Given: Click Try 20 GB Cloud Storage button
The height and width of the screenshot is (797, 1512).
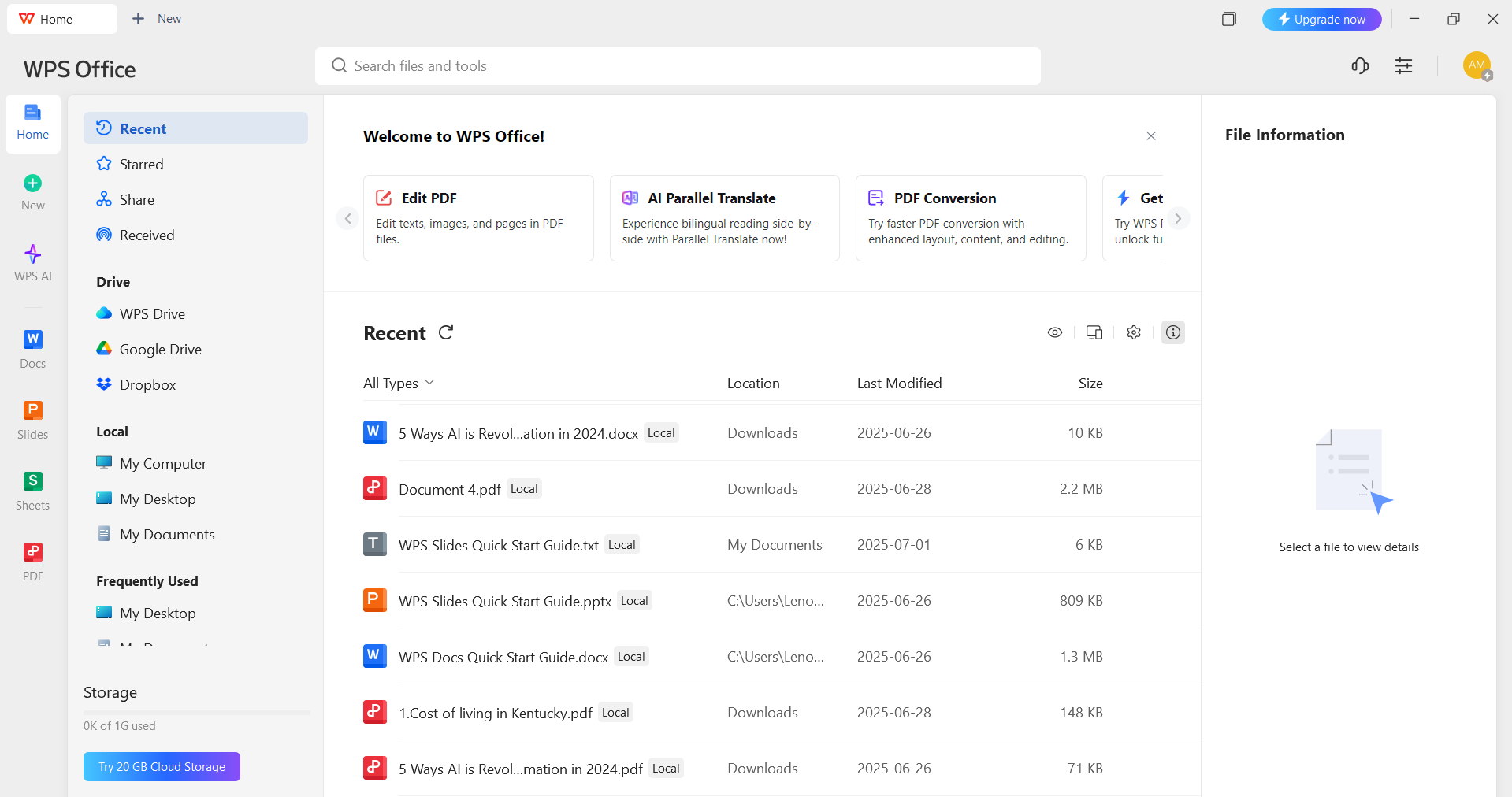Looking at the screenshot, I should 162,766.
